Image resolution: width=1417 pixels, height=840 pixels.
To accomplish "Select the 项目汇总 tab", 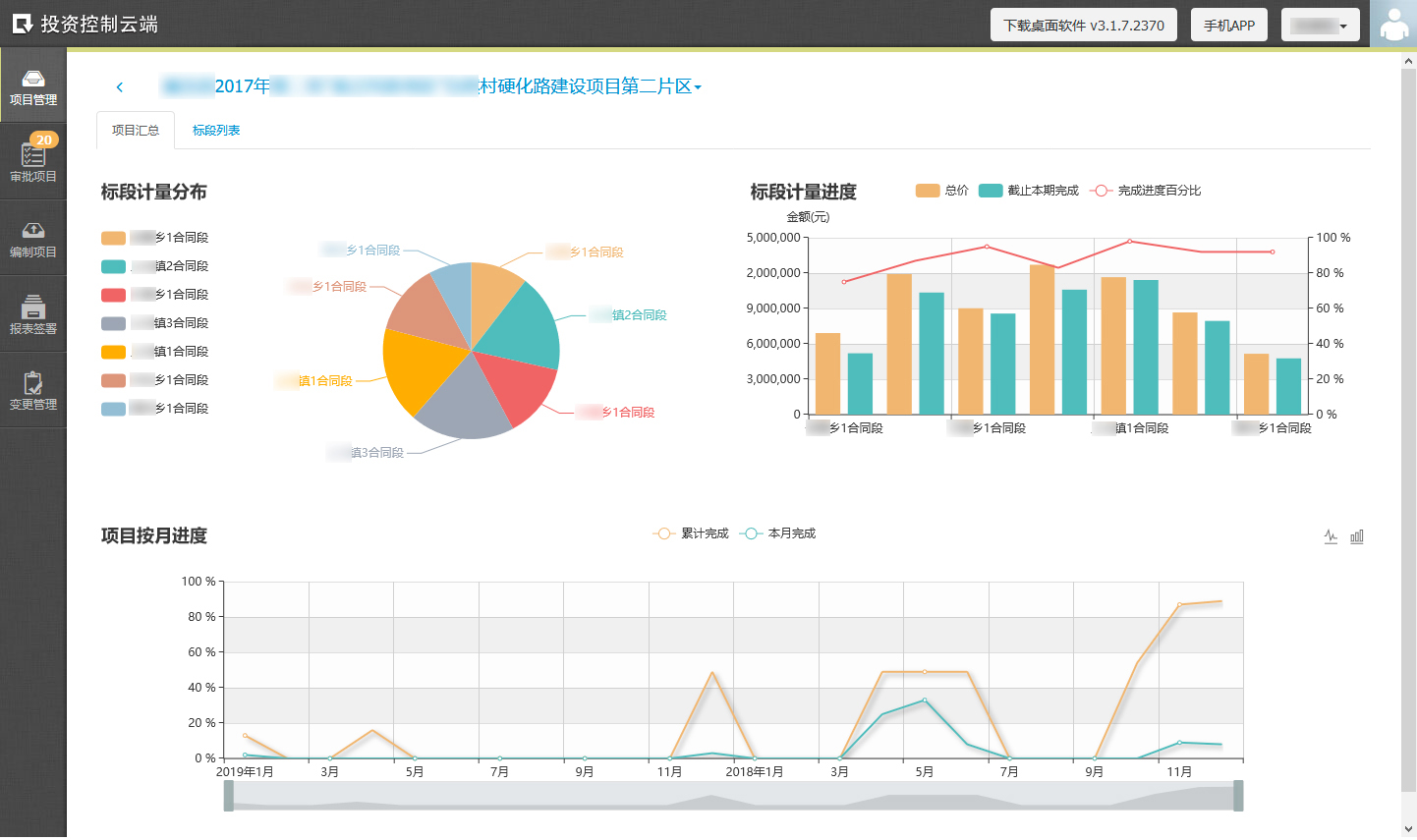I will tap(136, 131).
